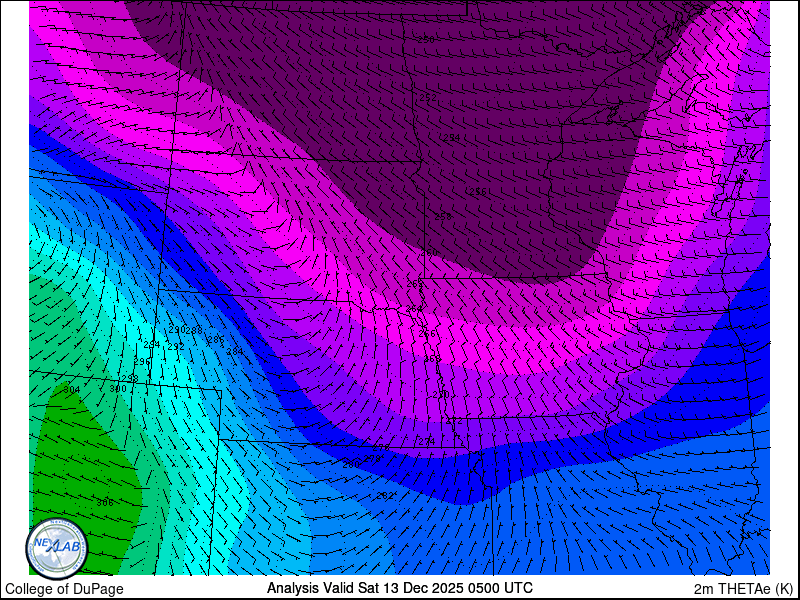Viewport: 800px width, 600px height.
Task: Click the 282 contour label
Action: (385, 495)
